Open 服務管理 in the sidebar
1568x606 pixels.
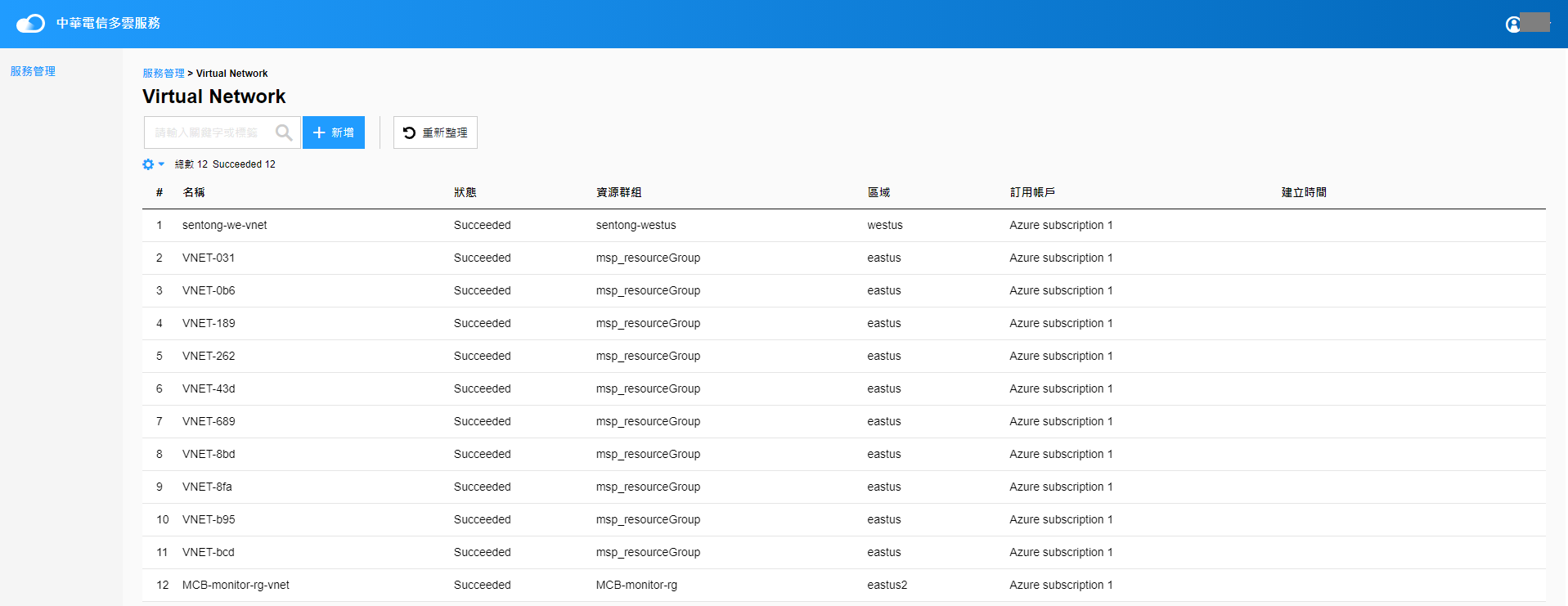[33, 71]
